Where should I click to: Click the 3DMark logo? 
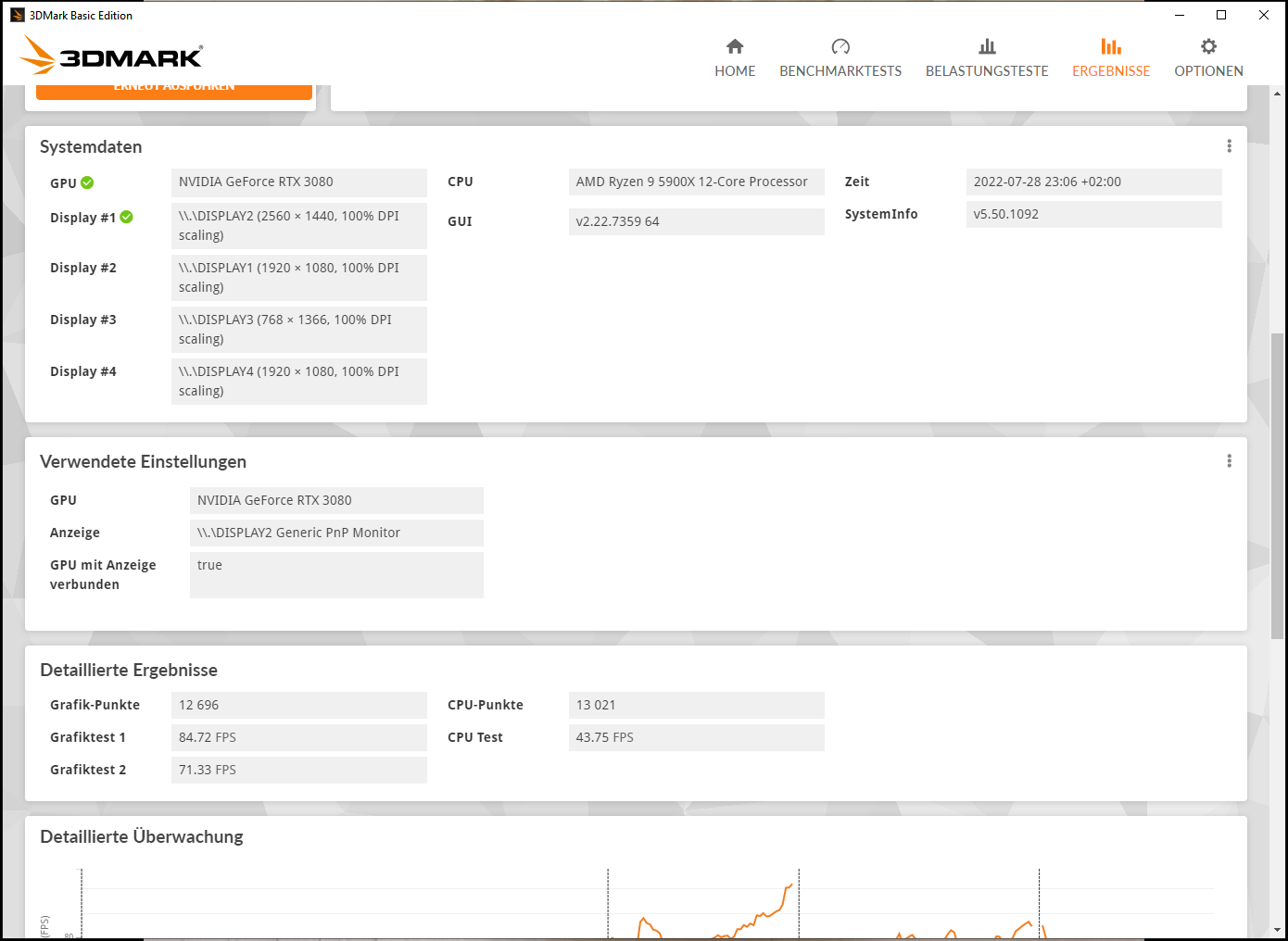pyautogui.click(x=111, y=56)
